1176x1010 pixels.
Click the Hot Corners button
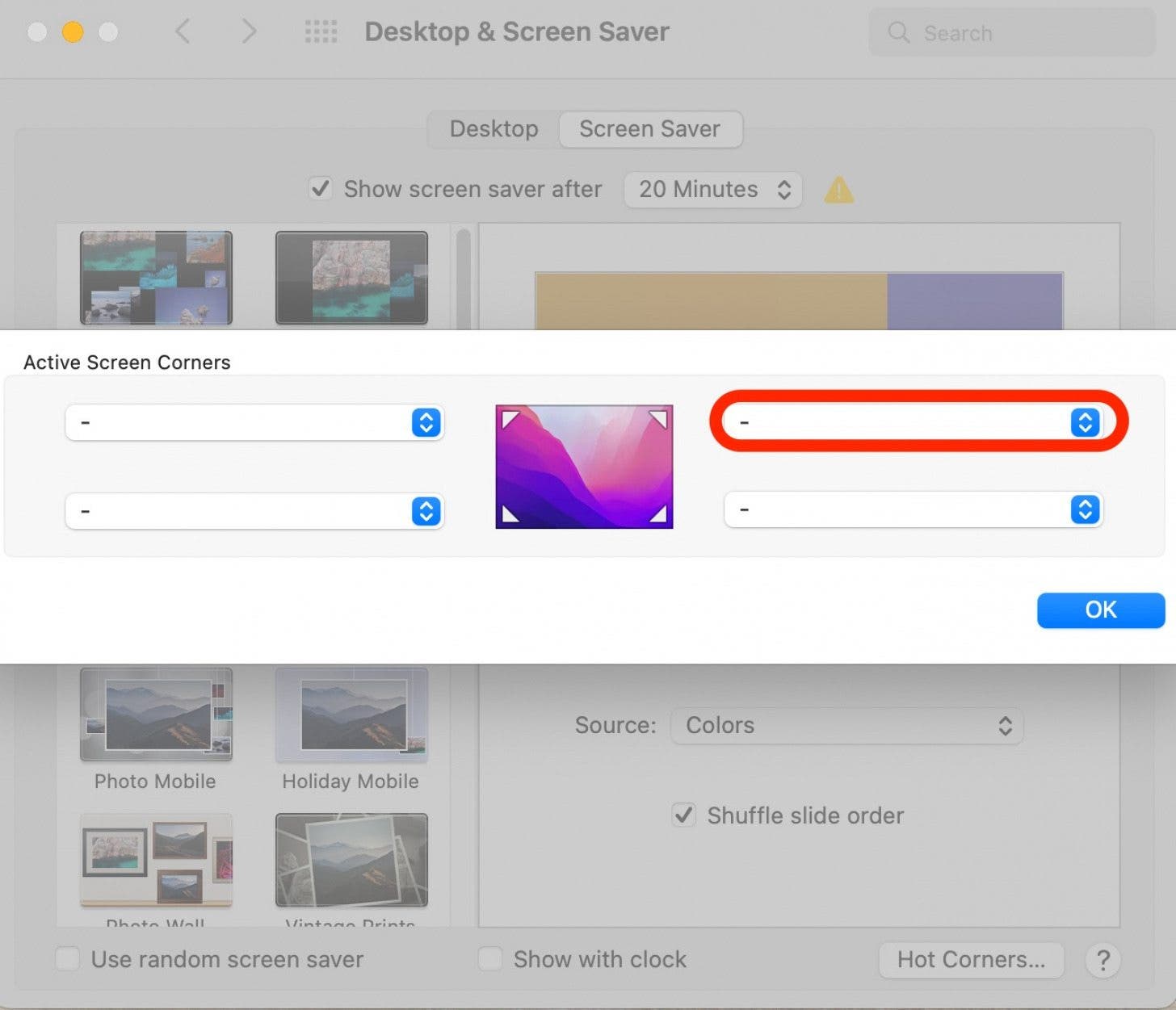(x=971, y=960)
